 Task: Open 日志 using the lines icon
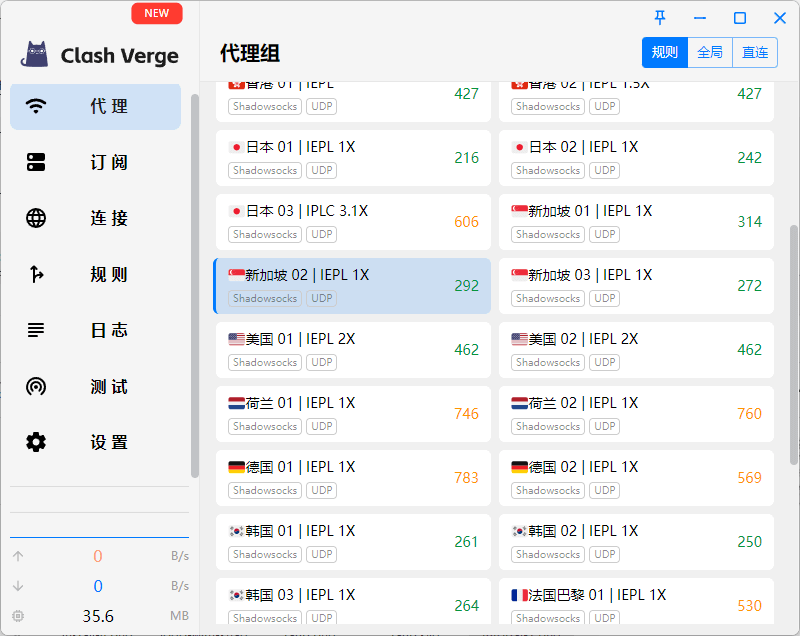[x=37, y=331]
